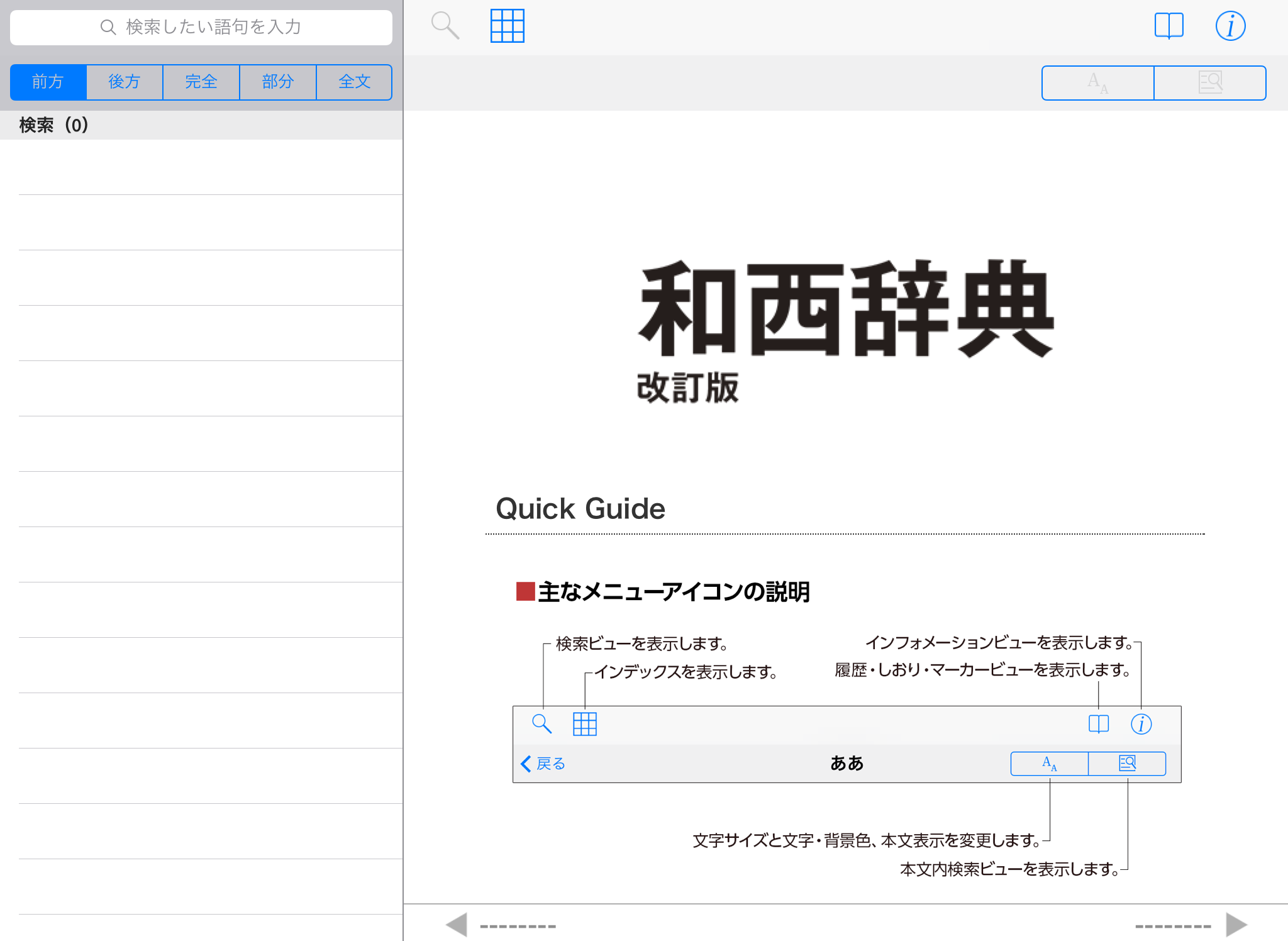Open font size settings button
1288x941 pixels.
[x=1097, y=82]
